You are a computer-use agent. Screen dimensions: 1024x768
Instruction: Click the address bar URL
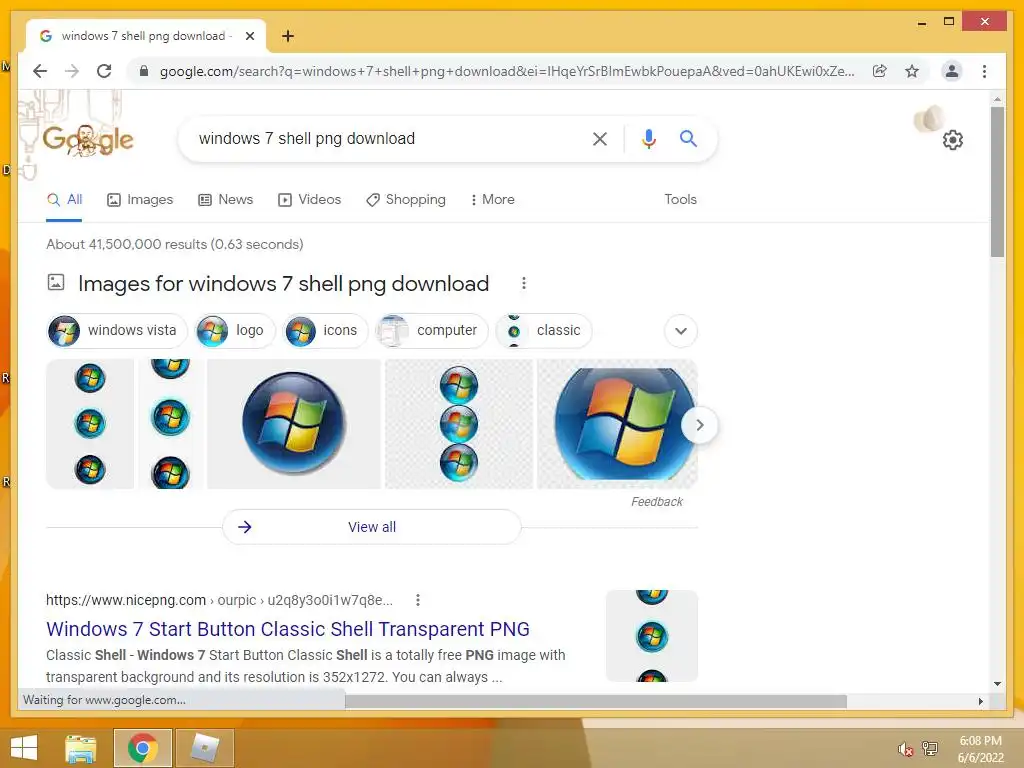pos(507,71)
